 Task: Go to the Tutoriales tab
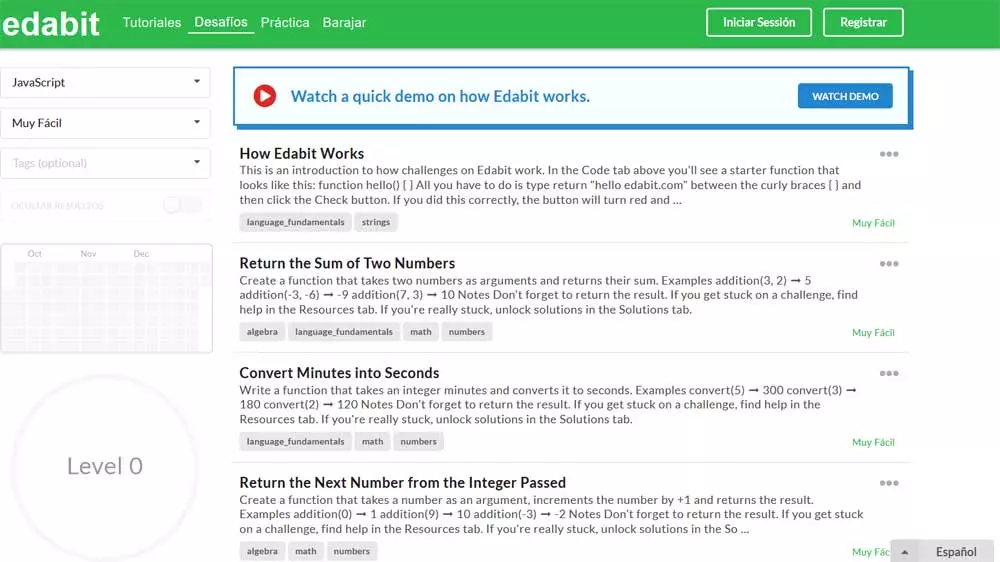(x=152, y=22)
